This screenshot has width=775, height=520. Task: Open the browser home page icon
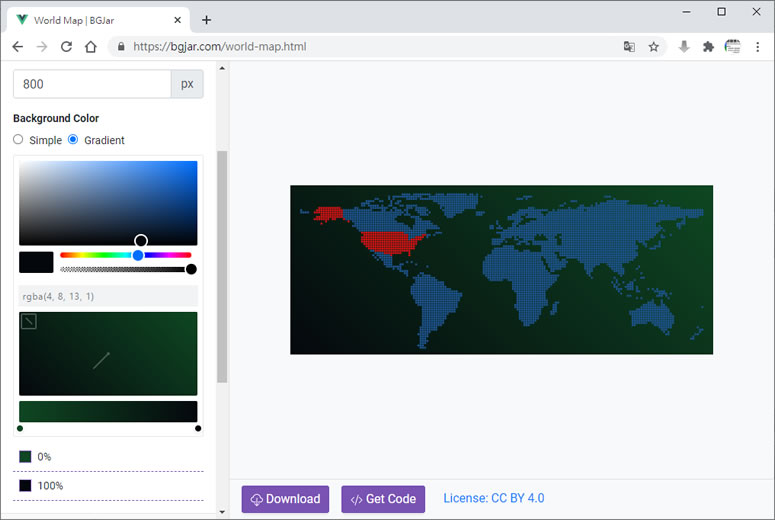tap(90, 47)
